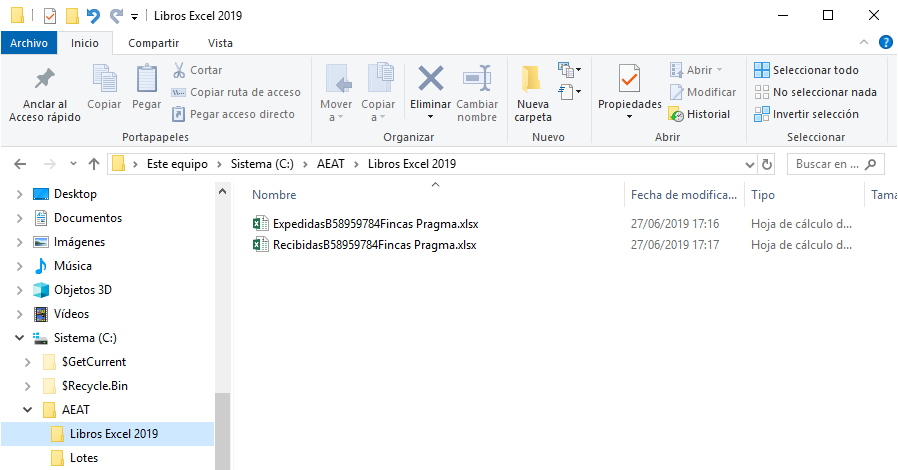898x470 pixels.
Task: Click Este equipo in the address bar
Action: [177, 164]
